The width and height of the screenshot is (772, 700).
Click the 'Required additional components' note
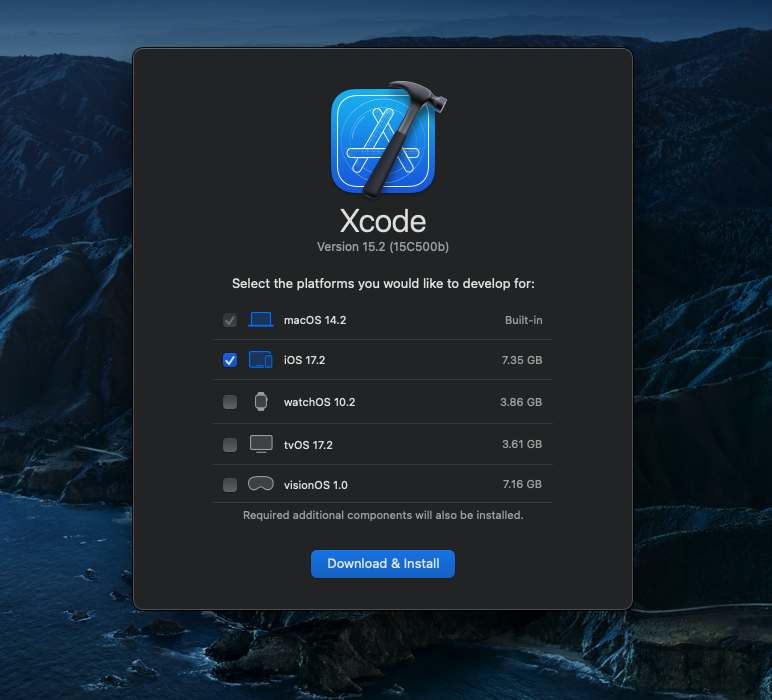[x=383, y=515]
